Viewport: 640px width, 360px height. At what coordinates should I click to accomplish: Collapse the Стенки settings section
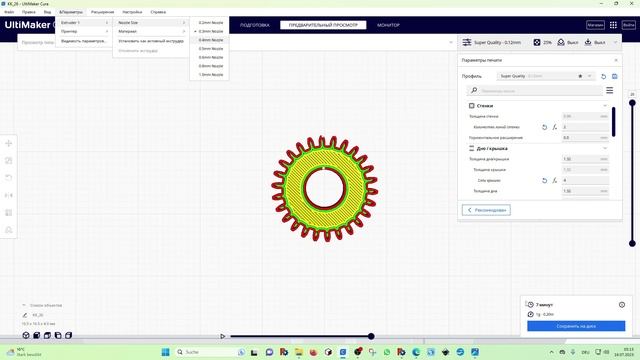(x=605, y=106)
